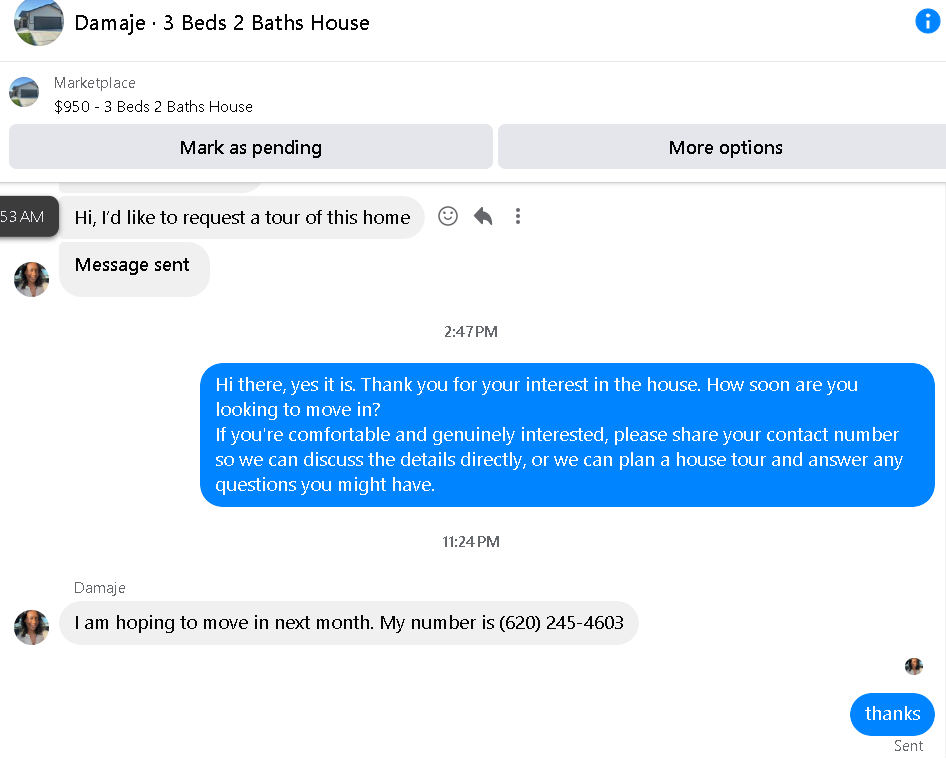Click the Damaje sender name label
Screen dimensions: 946x767
[100, 588]
